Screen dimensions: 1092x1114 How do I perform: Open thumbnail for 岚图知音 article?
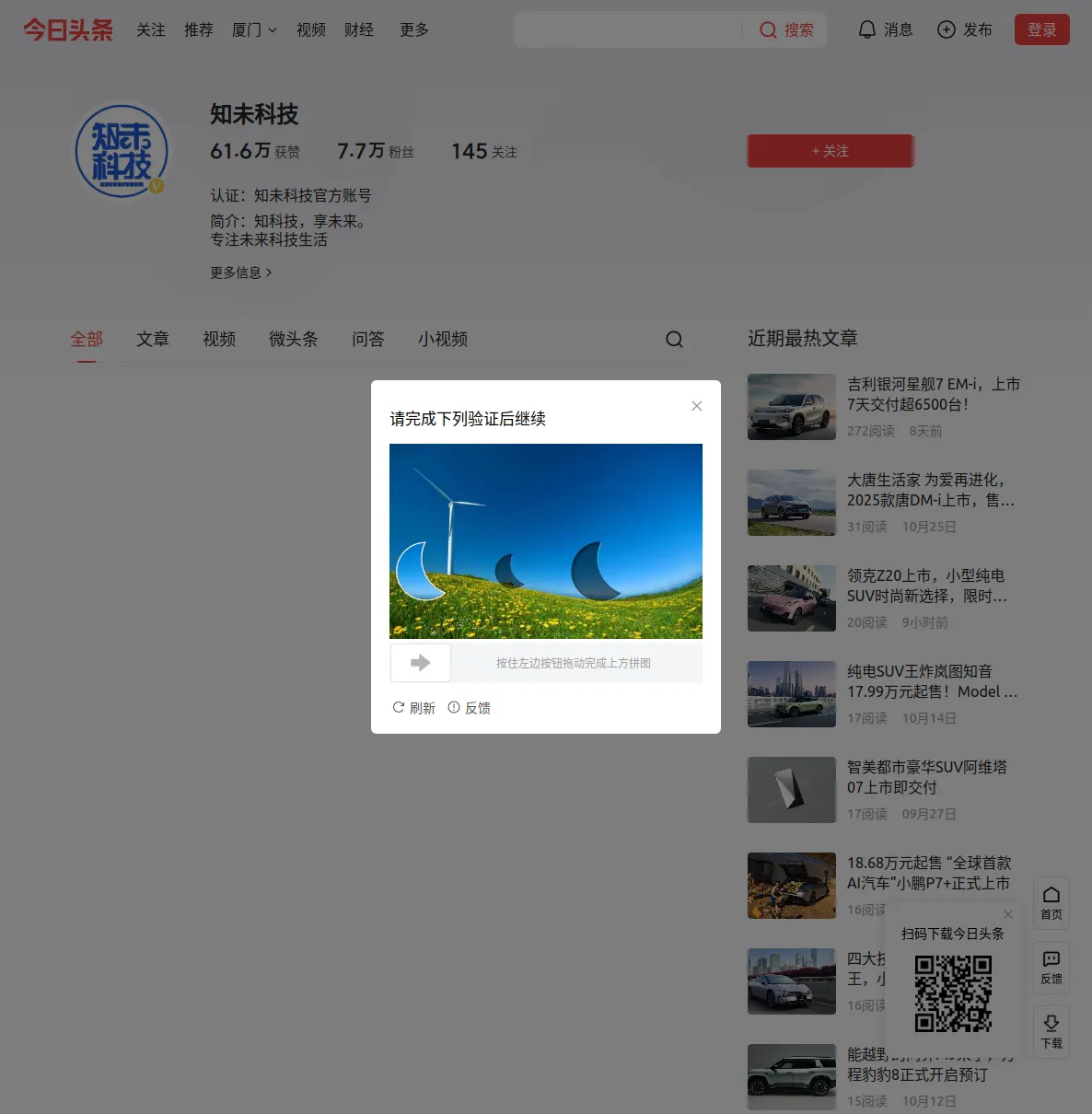click(792, 694)
